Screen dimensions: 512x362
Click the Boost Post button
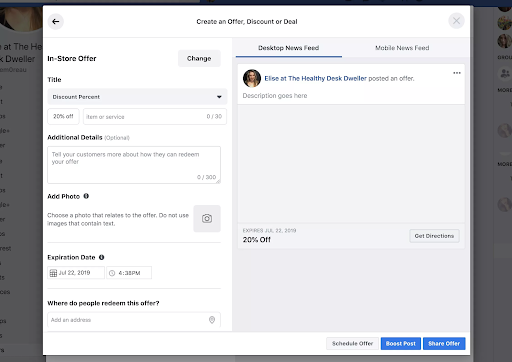point(401,343)
